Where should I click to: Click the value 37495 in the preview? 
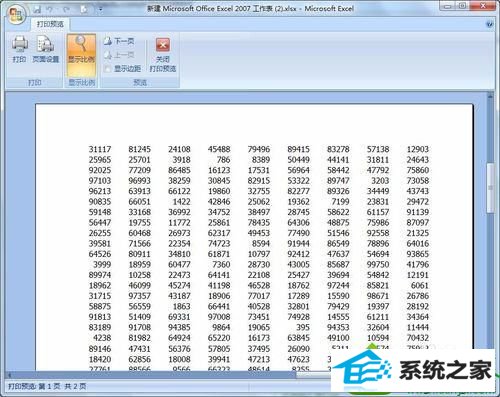pyautogui.click(x=259, y=349)
